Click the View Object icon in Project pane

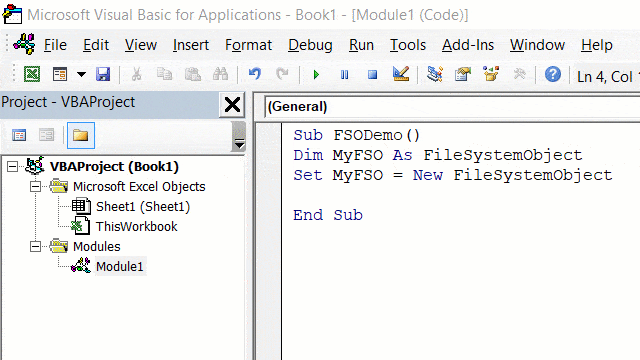tap(47, 135)
